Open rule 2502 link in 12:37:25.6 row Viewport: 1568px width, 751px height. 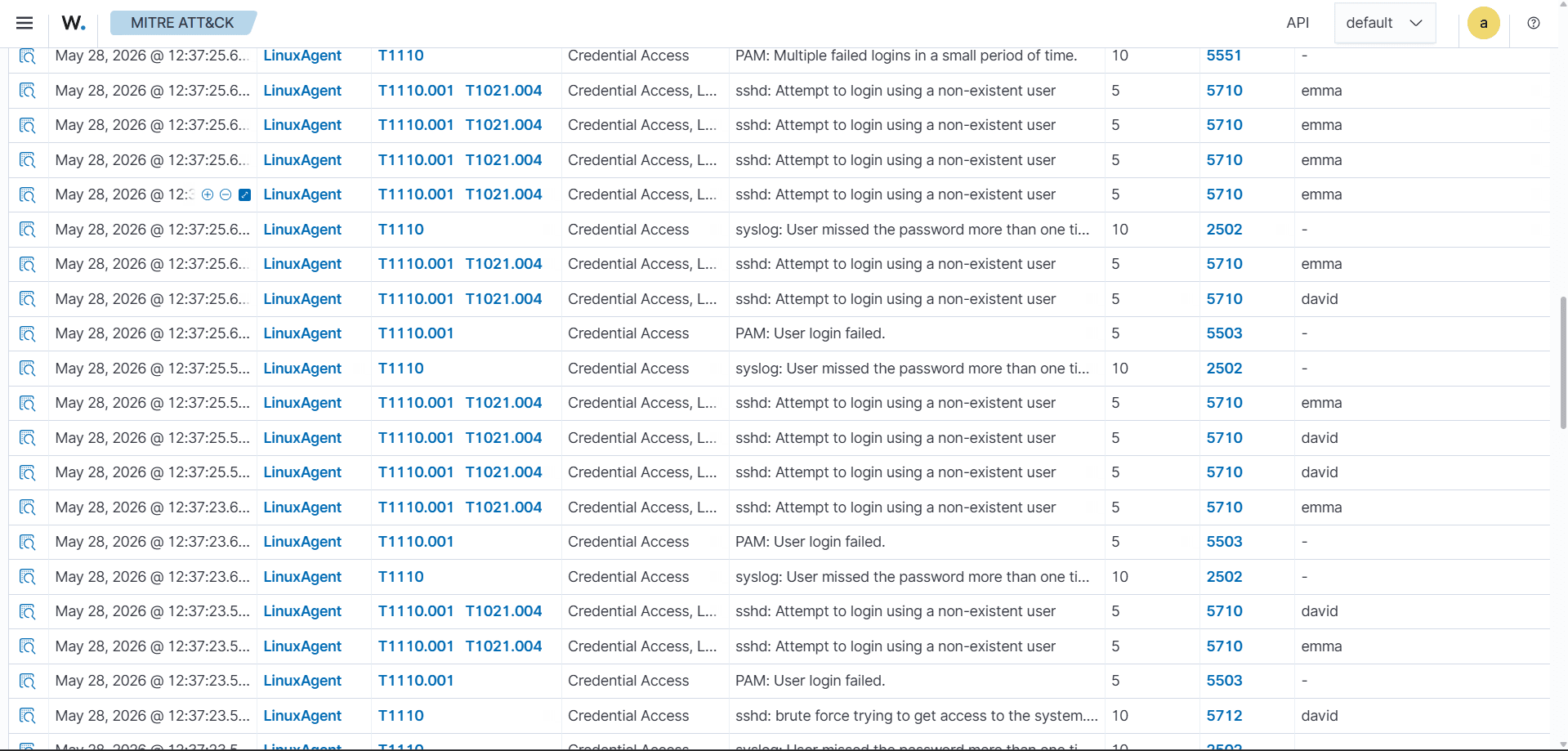tap(1224, 230)
